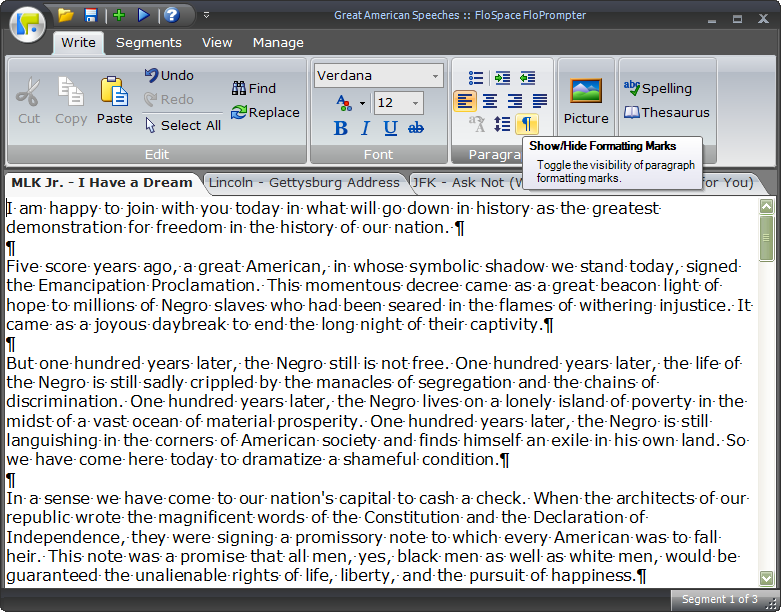Click the decrease indent icon

527,78
